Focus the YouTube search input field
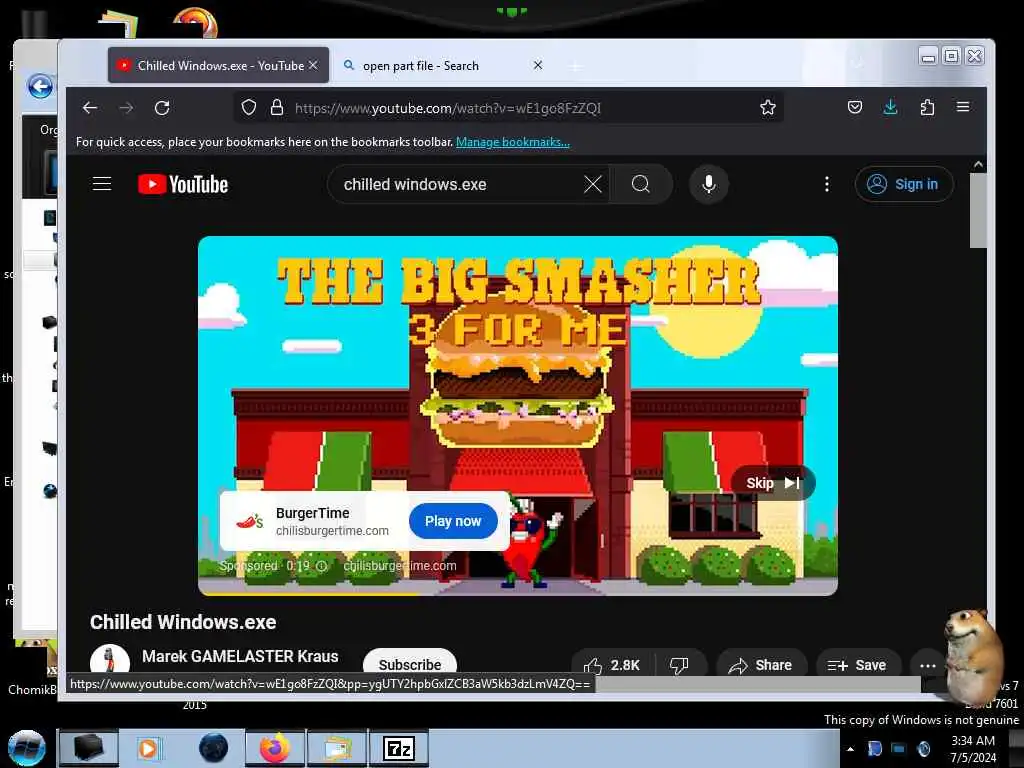 pos(461,184)
